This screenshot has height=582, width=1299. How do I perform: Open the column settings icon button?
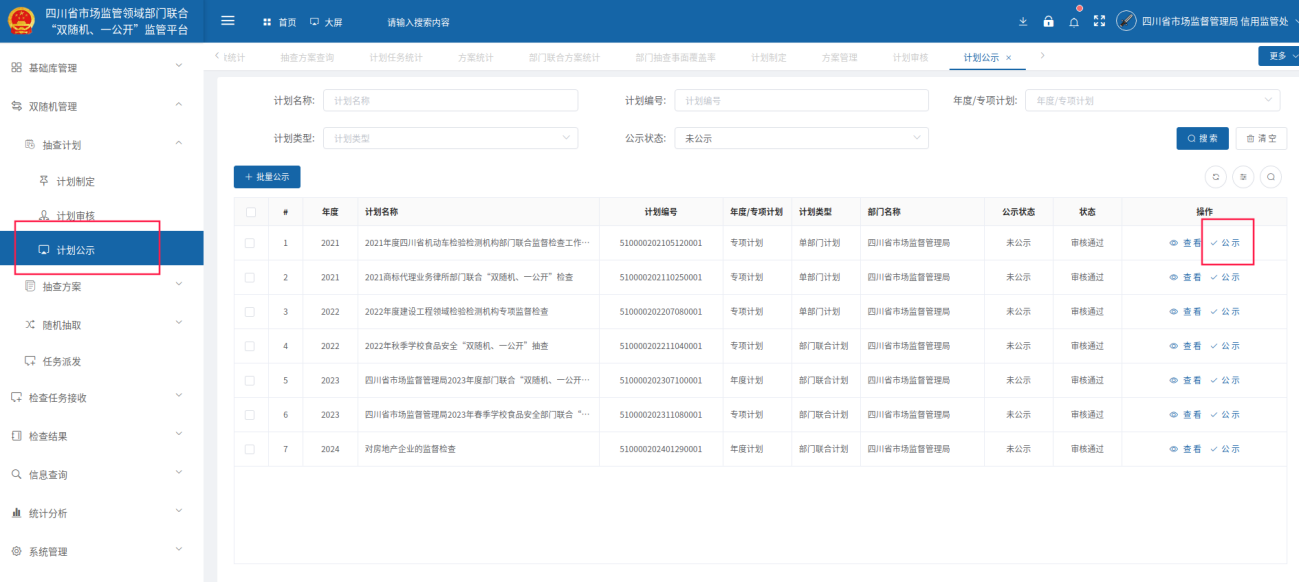[x=1244, y=177]
